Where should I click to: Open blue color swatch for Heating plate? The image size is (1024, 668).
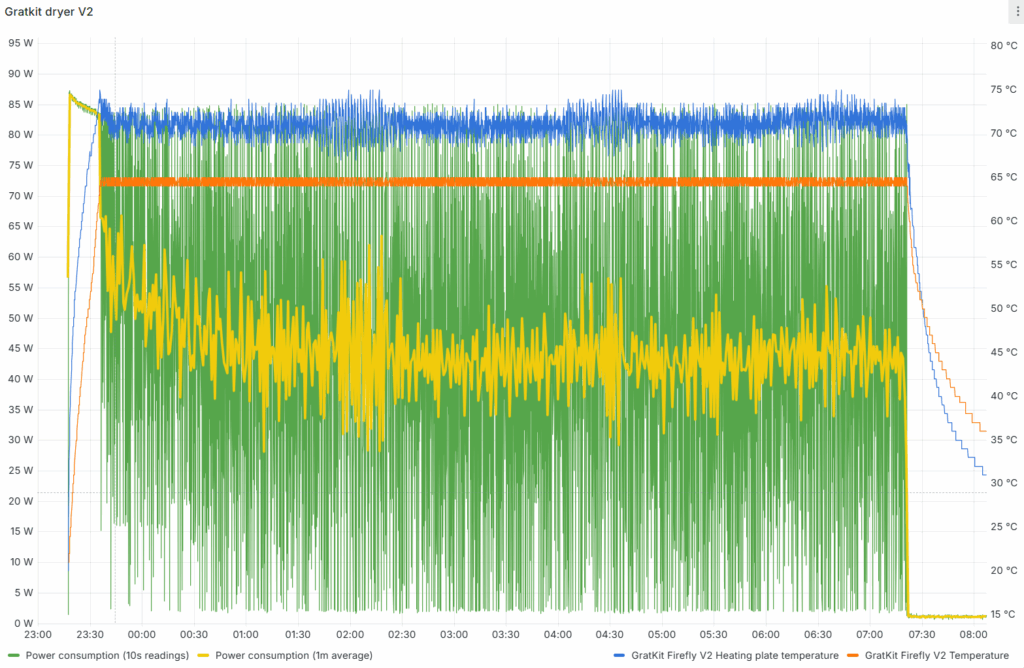(619, 655)
